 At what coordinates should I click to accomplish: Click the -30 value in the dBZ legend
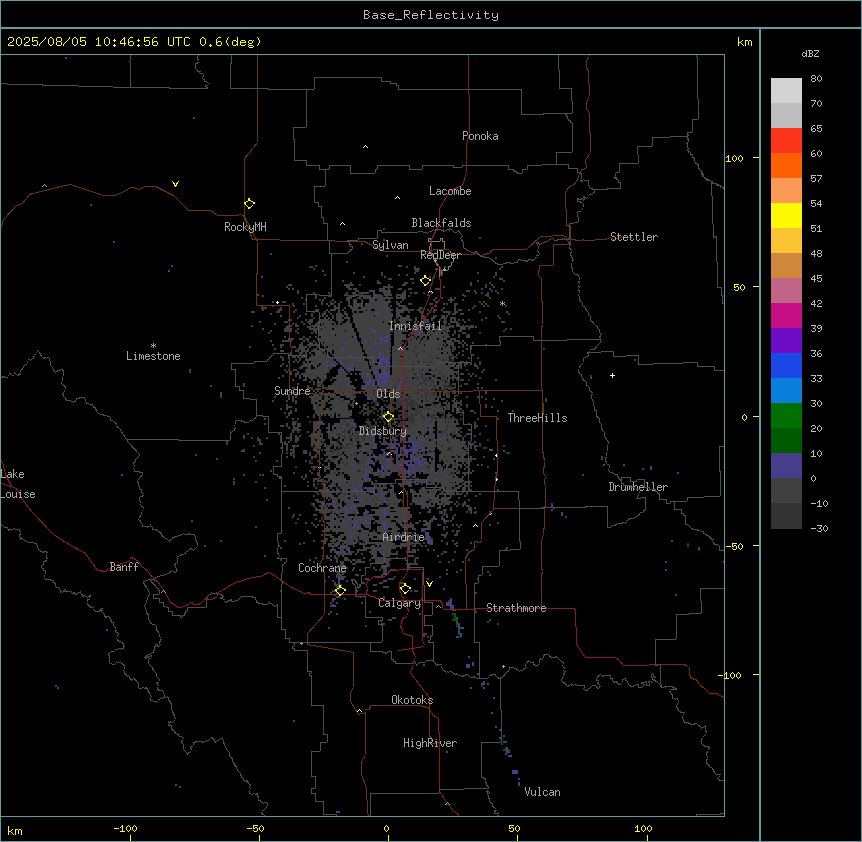click(819, 528)
